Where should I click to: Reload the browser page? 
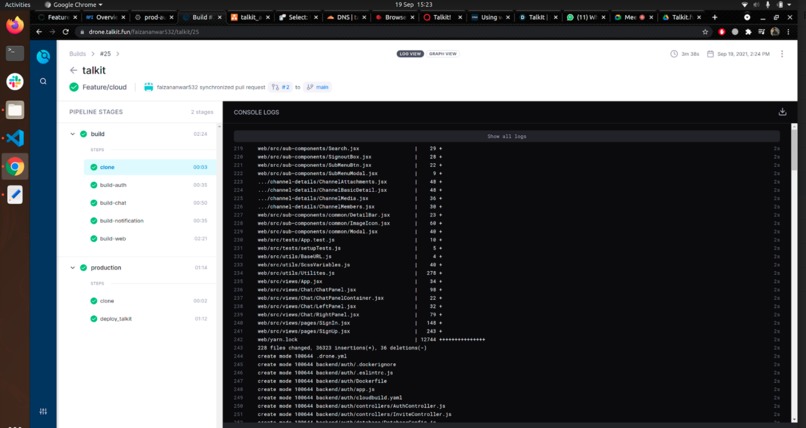(66, 32)
